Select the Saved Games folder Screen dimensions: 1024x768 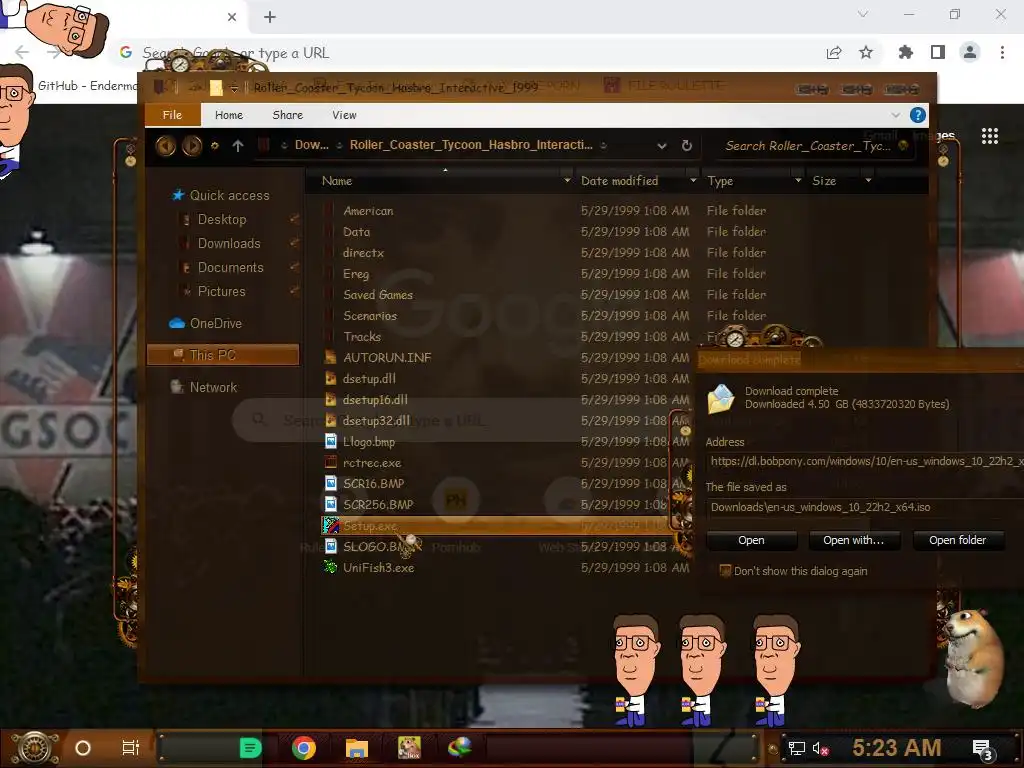click(x=378, y=295)
